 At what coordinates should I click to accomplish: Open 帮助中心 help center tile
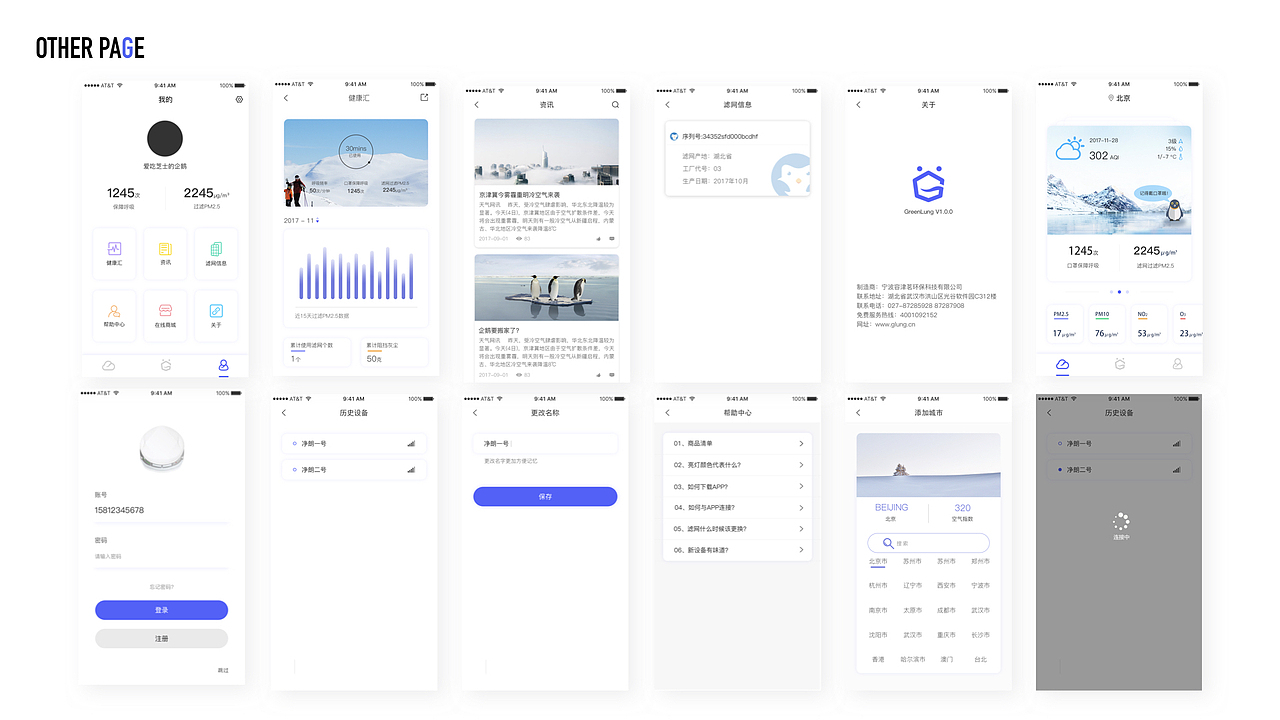pos(114,316)
